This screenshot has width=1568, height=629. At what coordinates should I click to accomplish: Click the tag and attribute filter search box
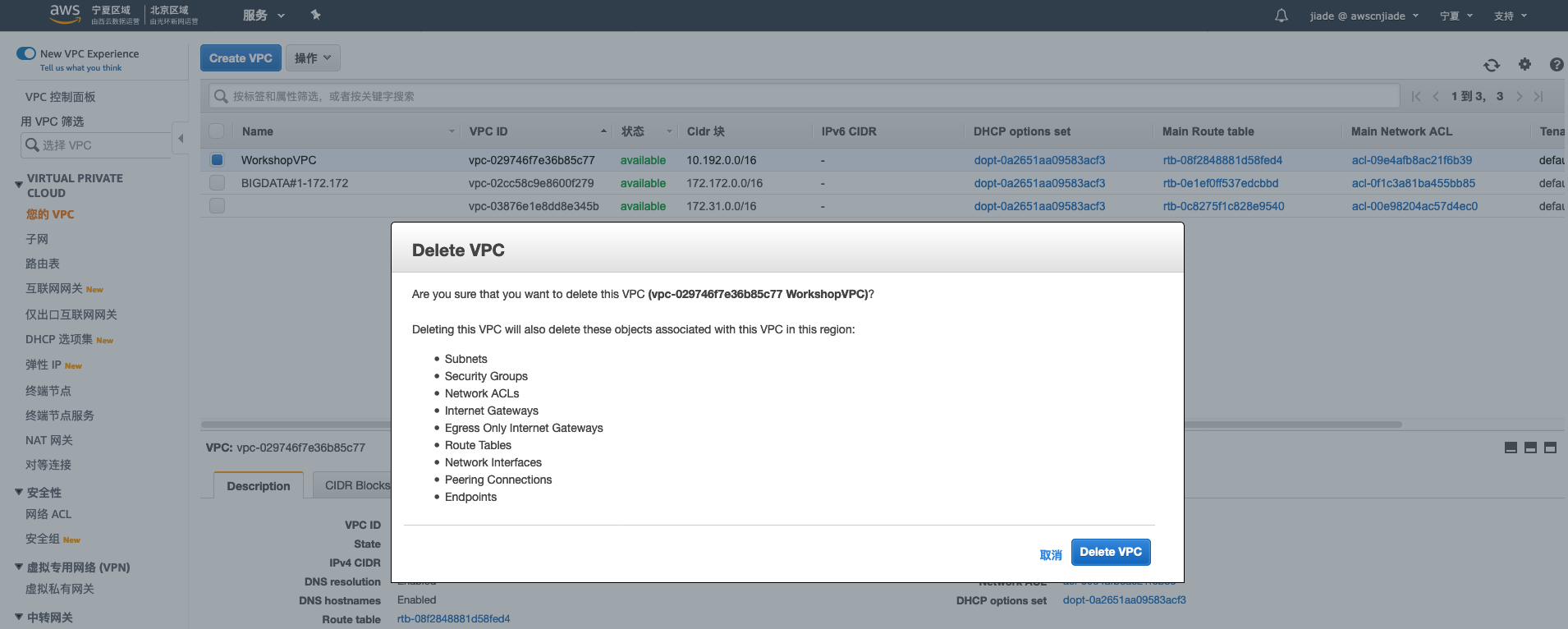point(805,96)
